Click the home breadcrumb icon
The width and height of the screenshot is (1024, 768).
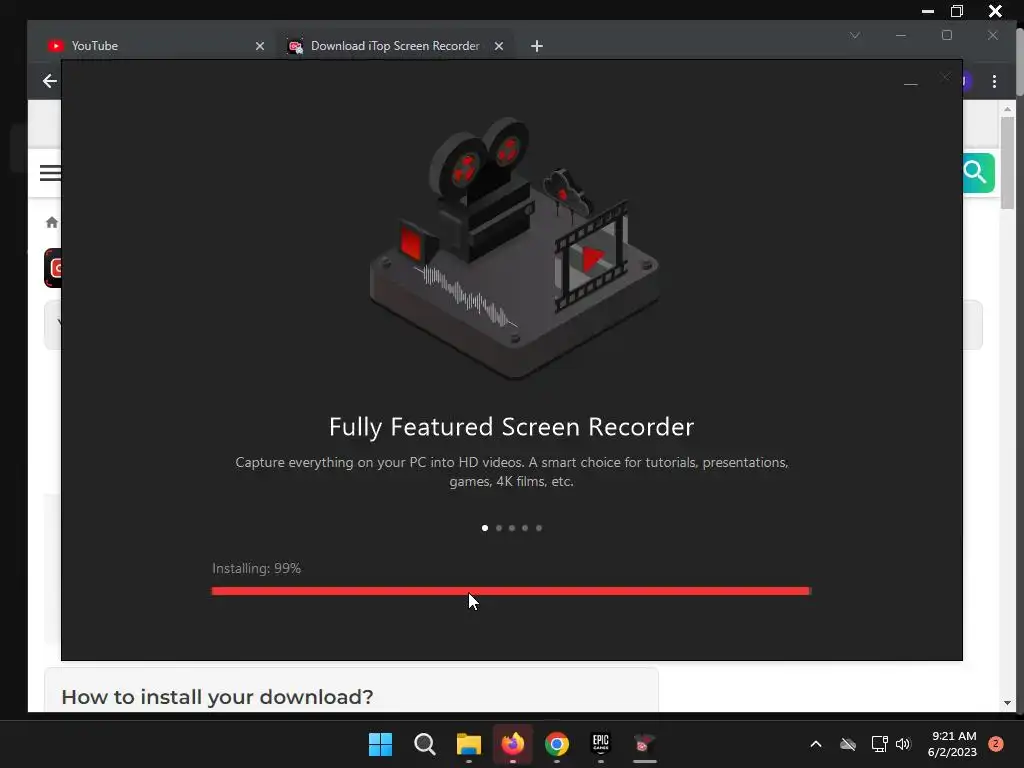52,223
